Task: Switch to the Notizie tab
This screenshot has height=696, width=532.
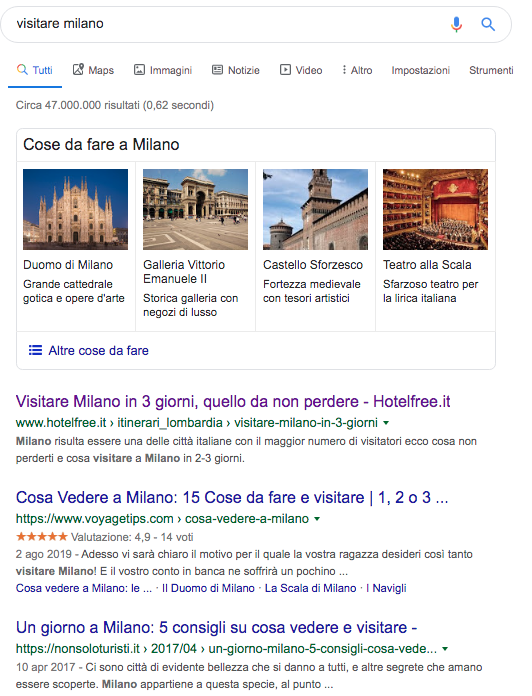Action: coord(236,70)
